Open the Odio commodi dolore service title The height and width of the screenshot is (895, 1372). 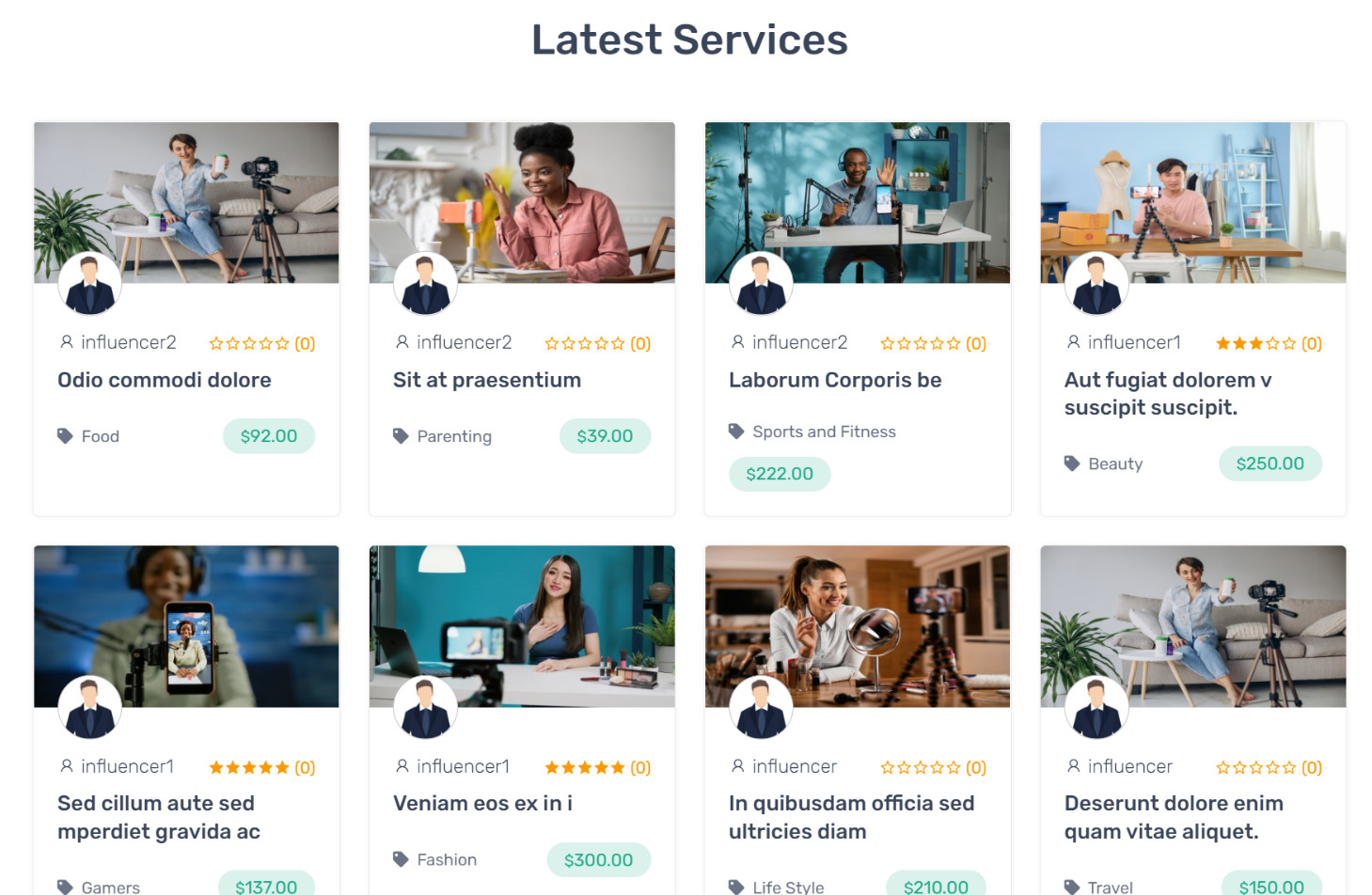click(x=165, y=380)
